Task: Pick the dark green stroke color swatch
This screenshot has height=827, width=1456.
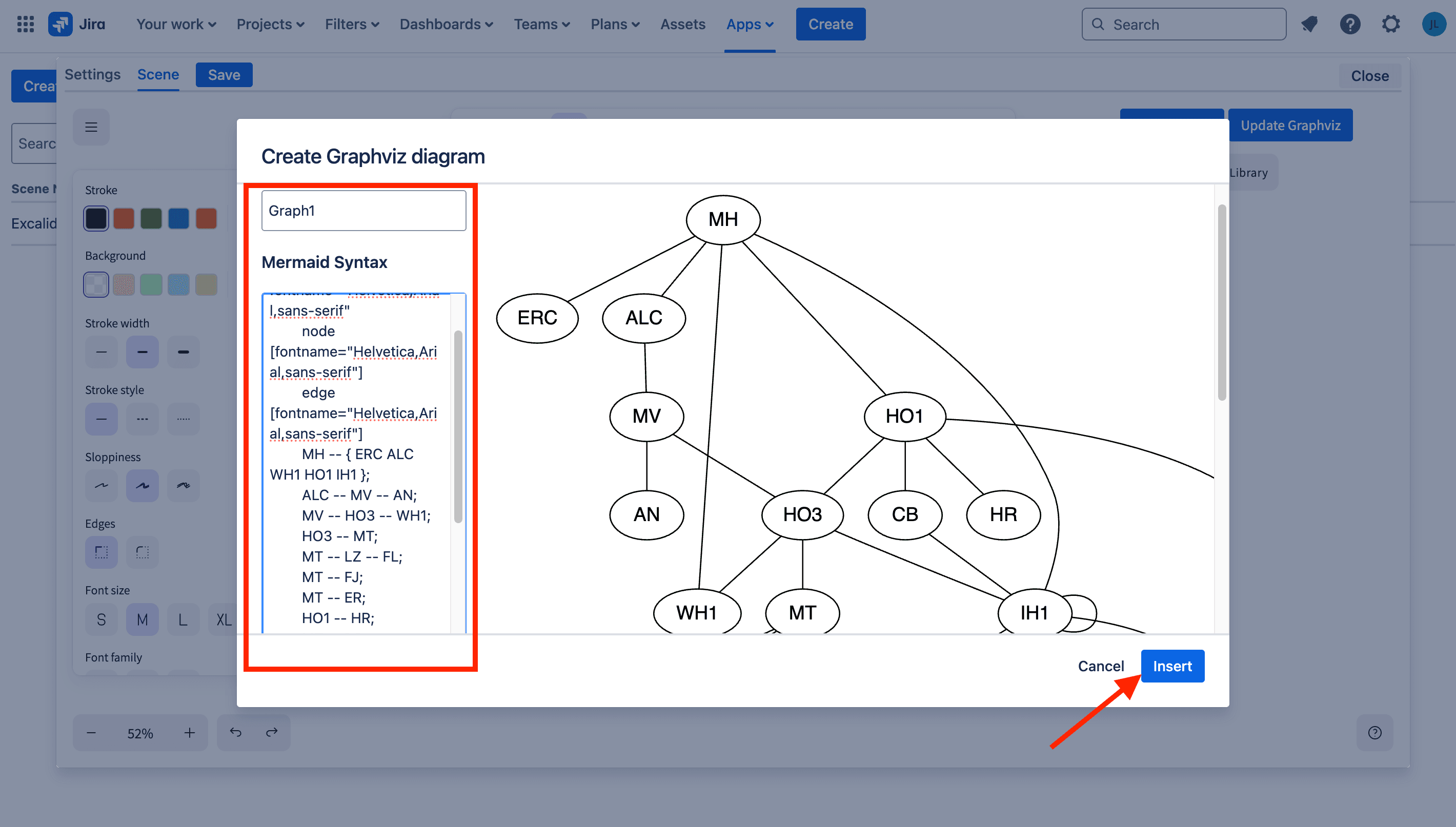Action: click(x=151, y=219)
